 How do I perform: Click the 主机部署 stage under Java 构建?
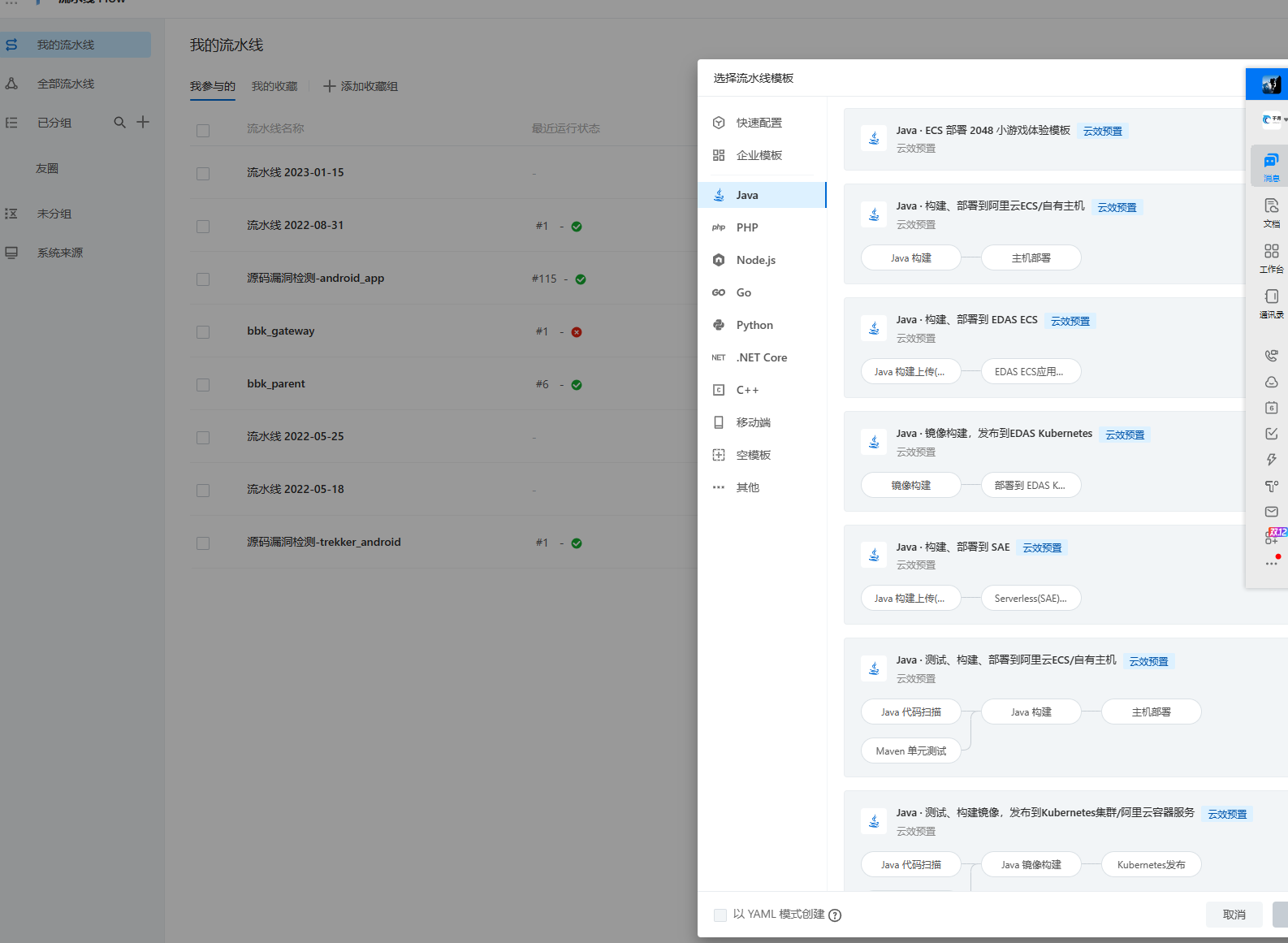tap(1031, 257)
